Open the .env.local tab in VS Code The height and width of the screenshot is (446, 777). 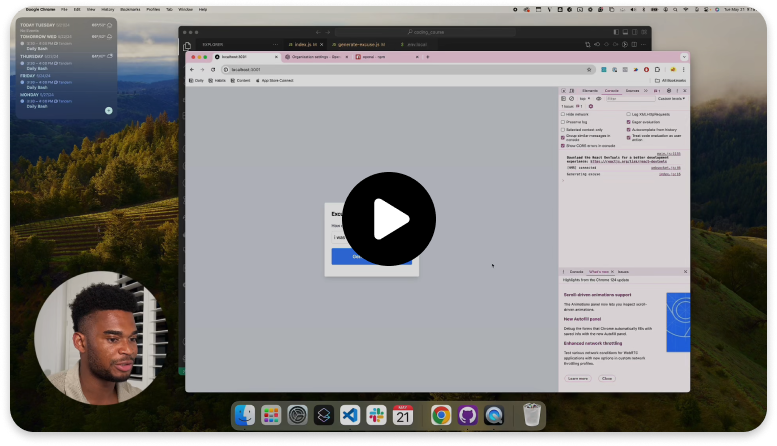point(415,45)
